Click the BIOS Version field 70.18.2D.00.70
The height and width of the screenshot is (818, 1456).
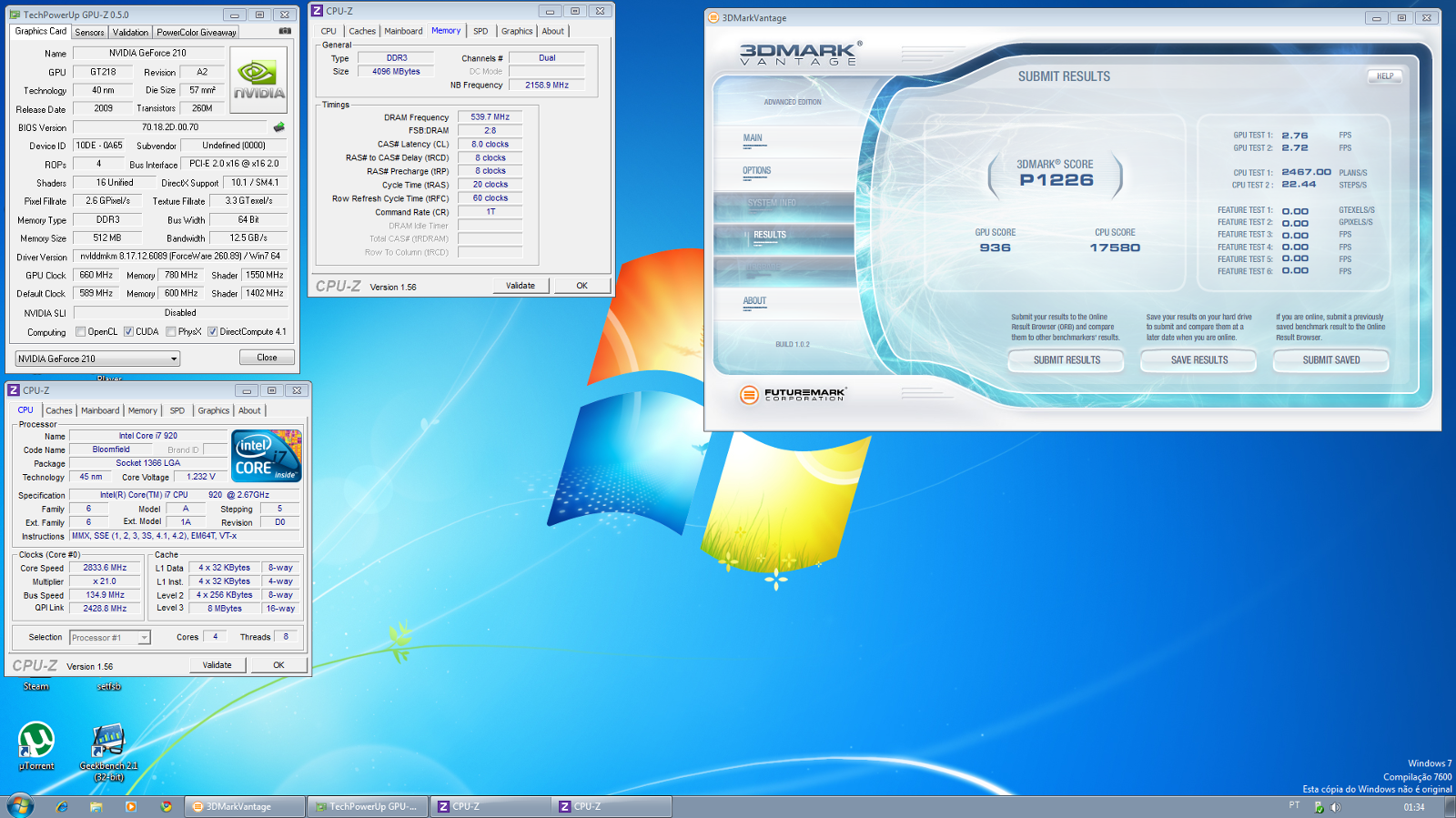pos(170,127)
